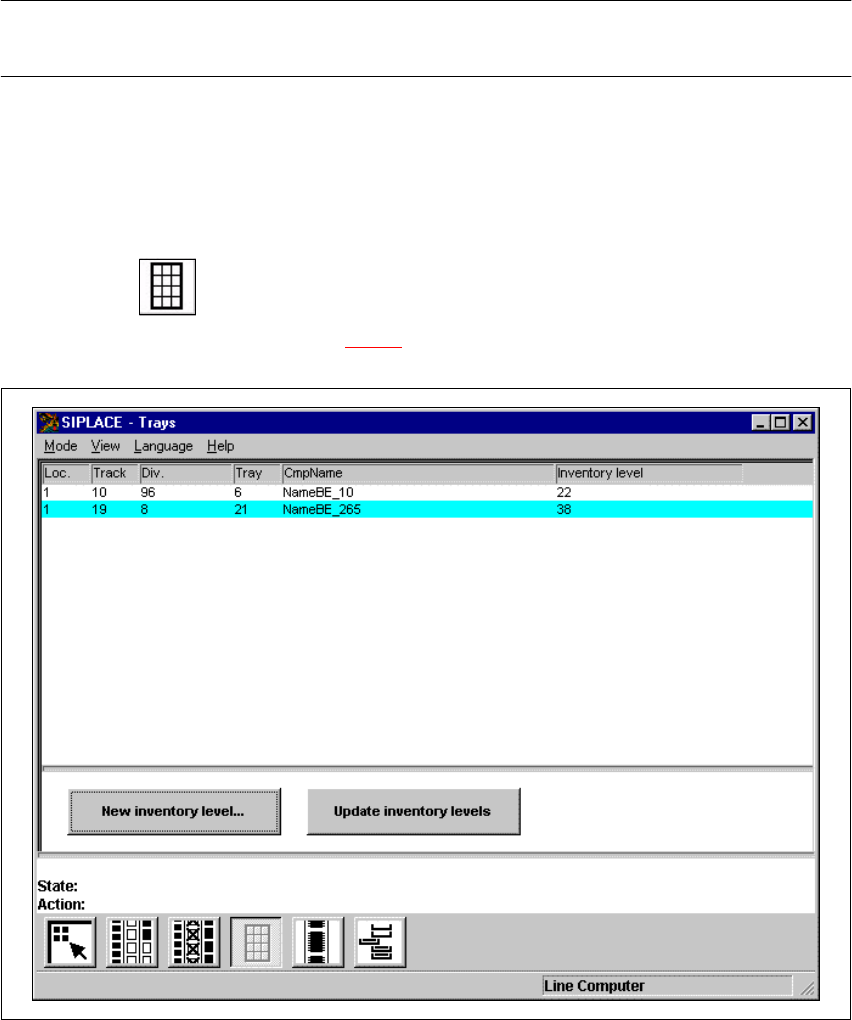The width and height of the screenshot is (852, 1020).
Task: Open the crossed-out tracks icon
Action: (194, 942)
